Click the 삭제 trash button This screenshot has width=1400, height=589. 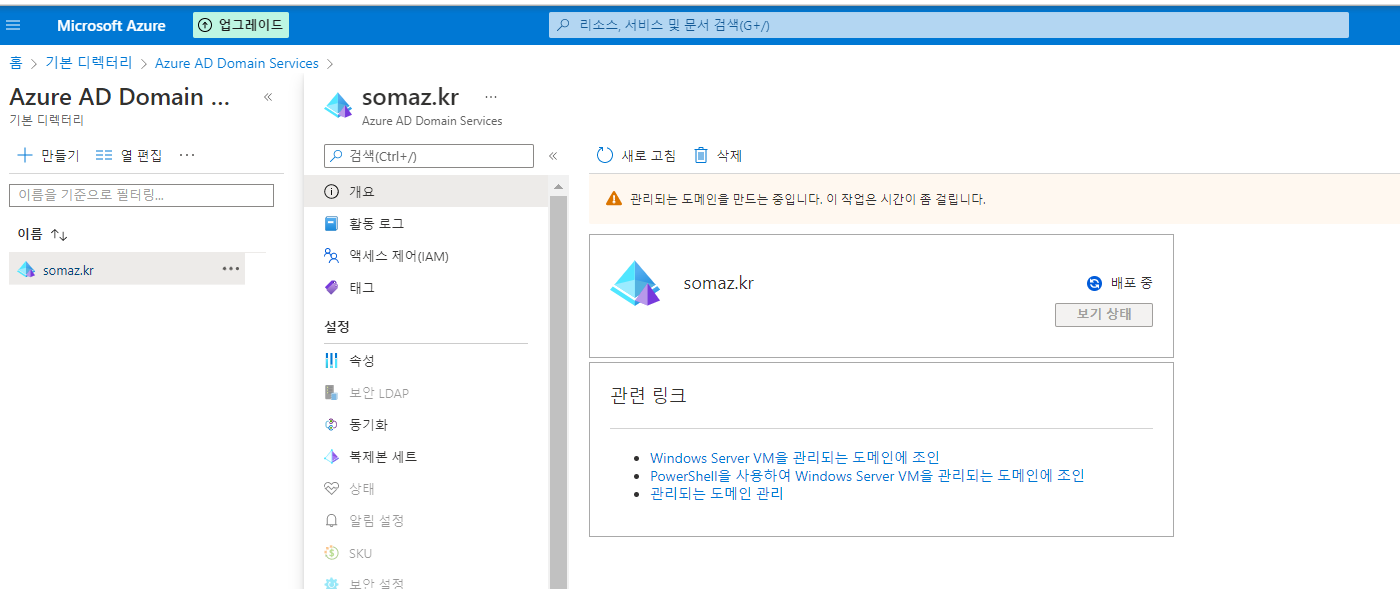click(x=718, y=155)
